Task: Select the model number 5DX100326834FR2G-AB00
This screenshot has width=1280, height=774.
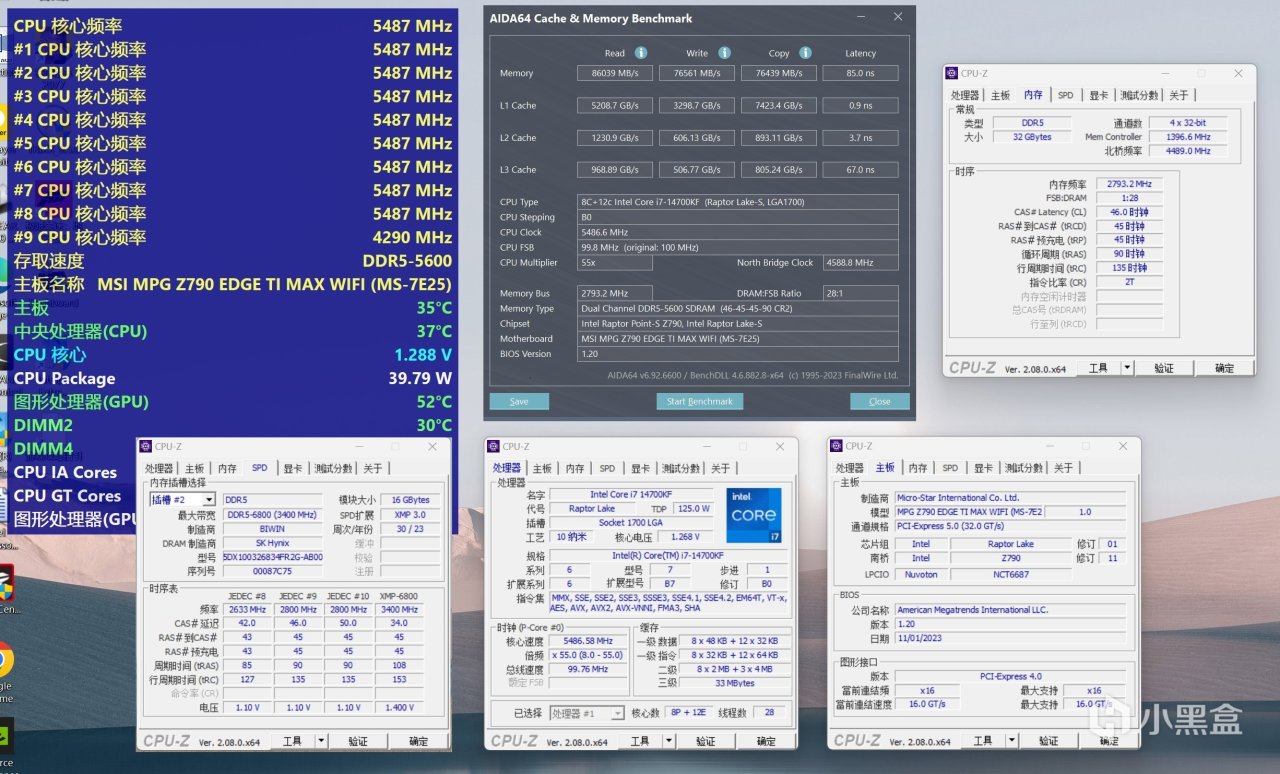Action: pos(273,558)
